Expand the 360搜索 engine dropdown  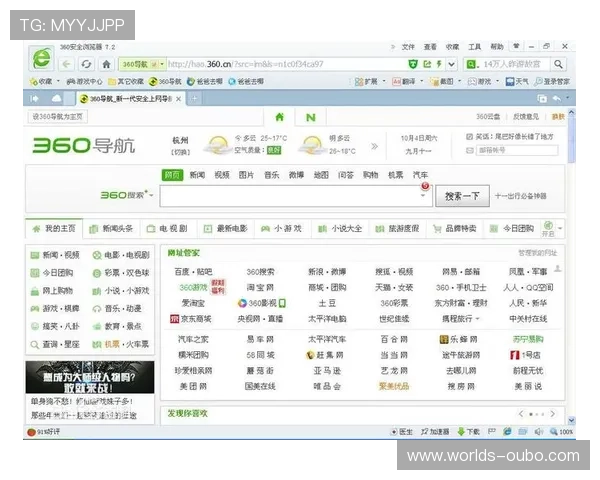coord(152,195)
